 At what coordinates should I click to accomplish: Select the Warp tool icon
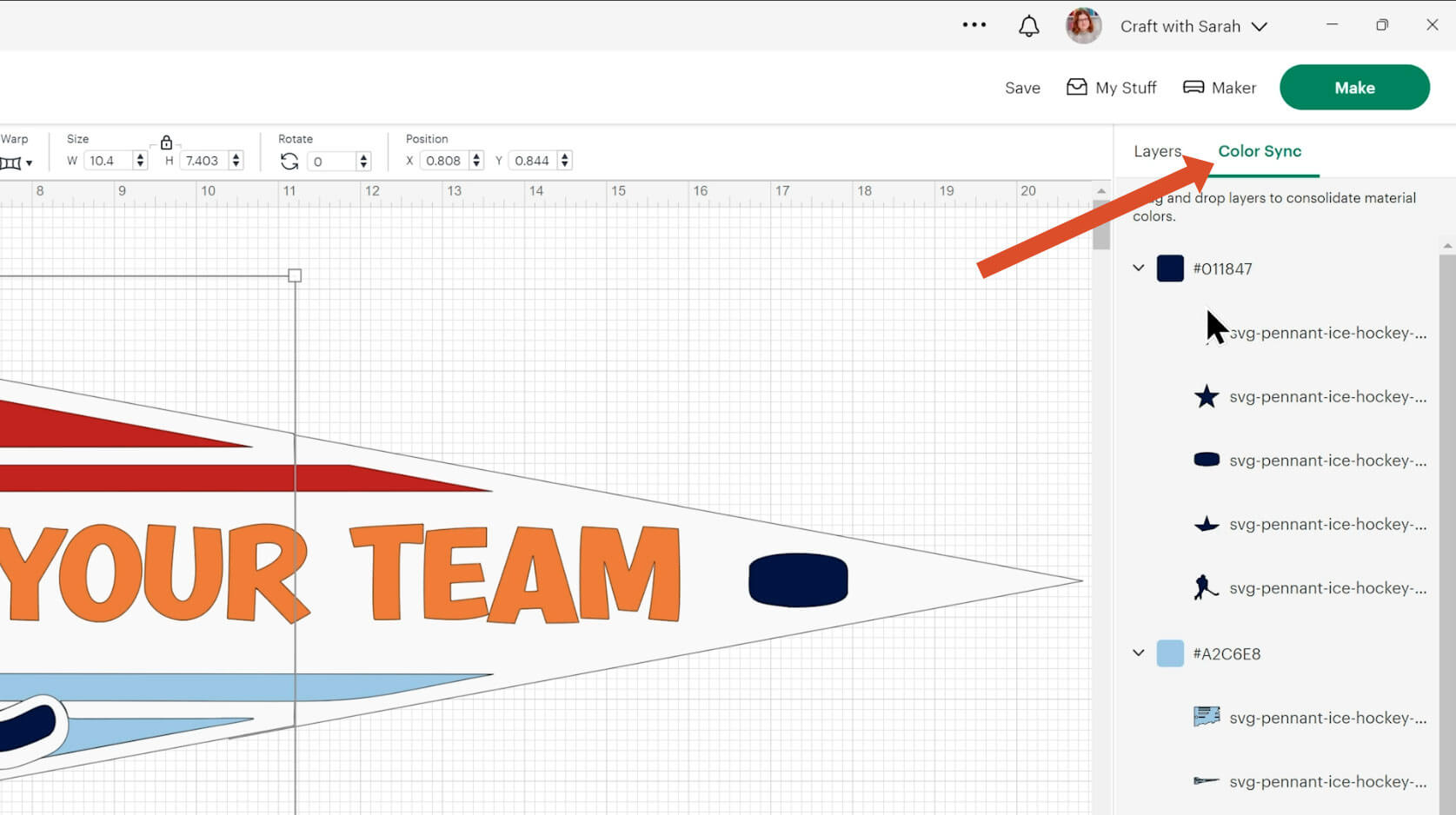pos(11,162)
